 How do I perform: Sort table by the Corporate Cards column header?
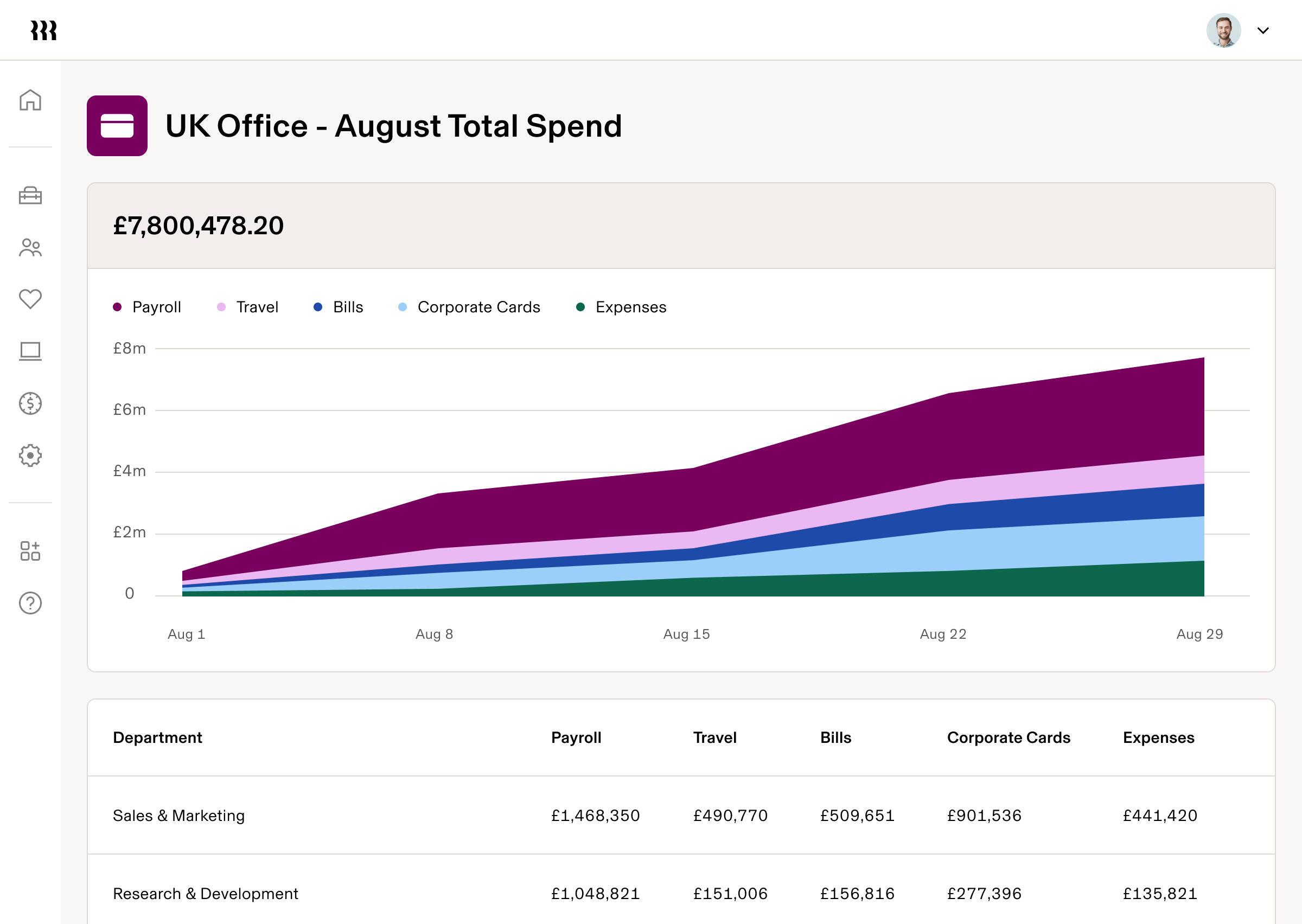pos(1009,737)
